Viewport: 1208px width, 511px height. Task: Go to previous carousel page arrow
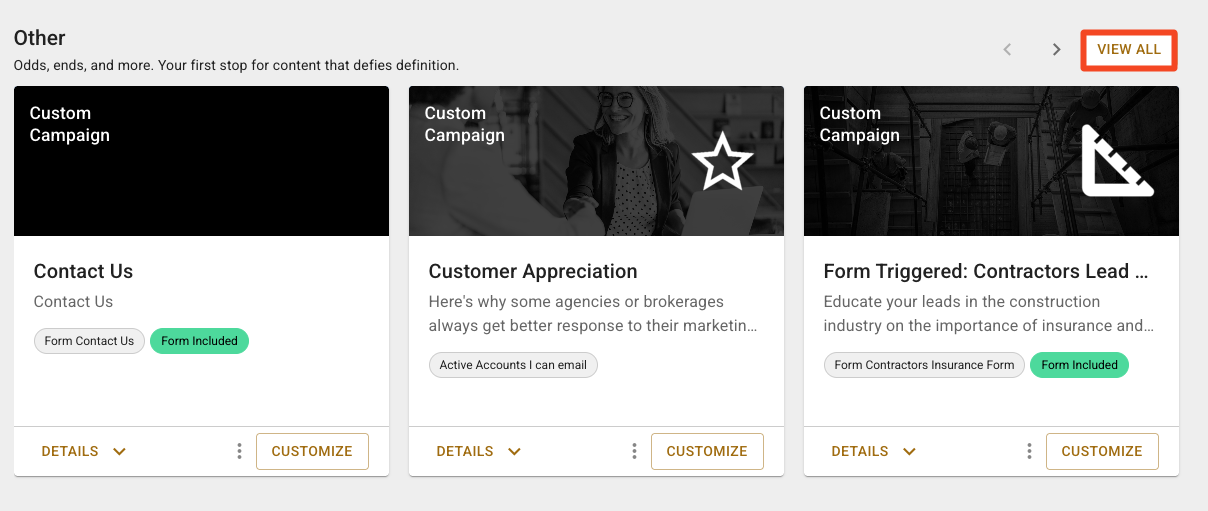[1008, 49]
